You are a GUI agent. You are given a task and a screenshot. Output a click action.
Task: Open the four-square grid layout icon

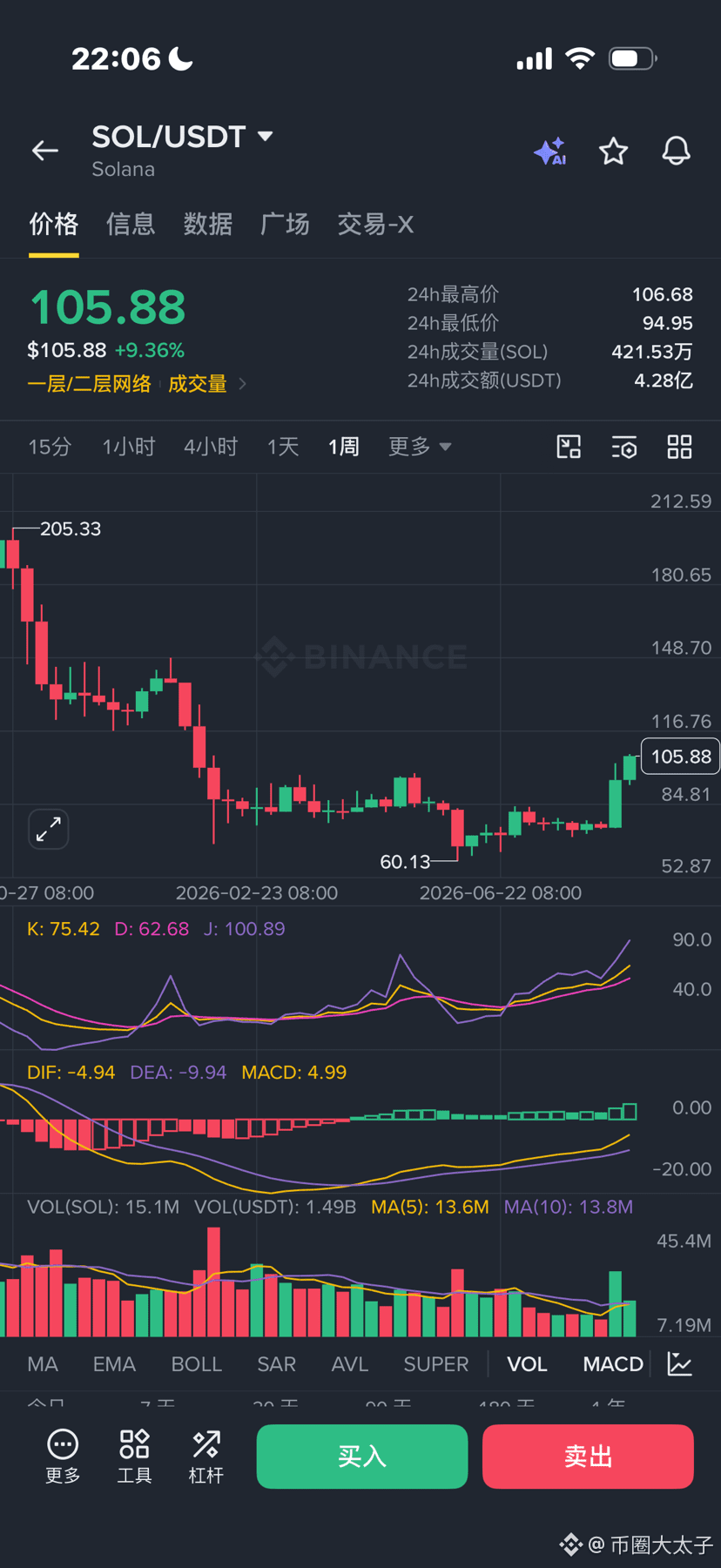pos(679,447)
